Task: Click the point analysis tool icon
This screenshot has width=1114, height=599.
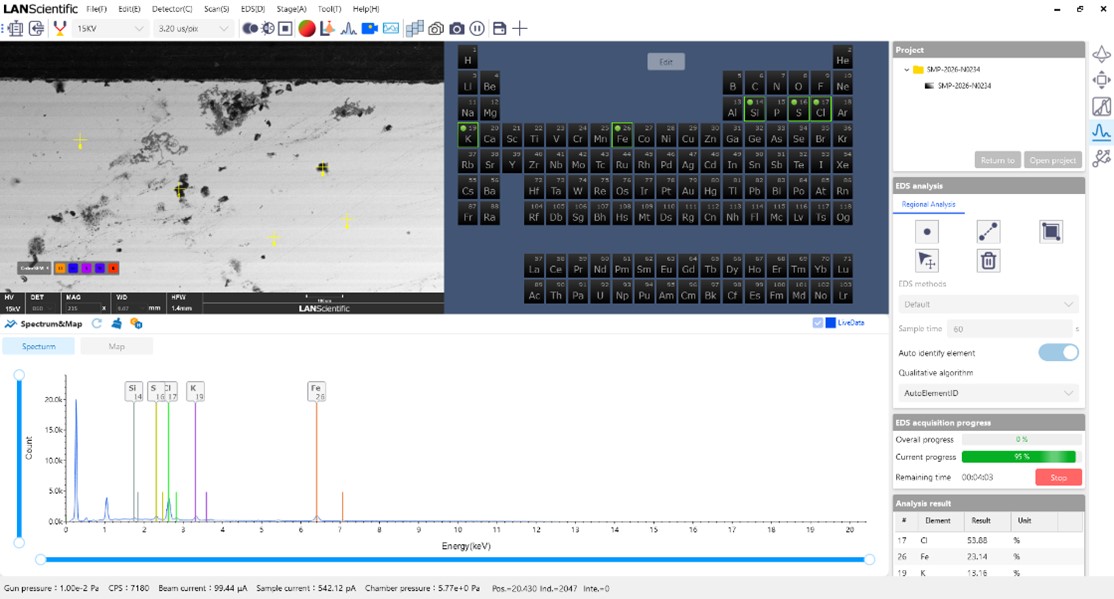Action: [927, 232]
